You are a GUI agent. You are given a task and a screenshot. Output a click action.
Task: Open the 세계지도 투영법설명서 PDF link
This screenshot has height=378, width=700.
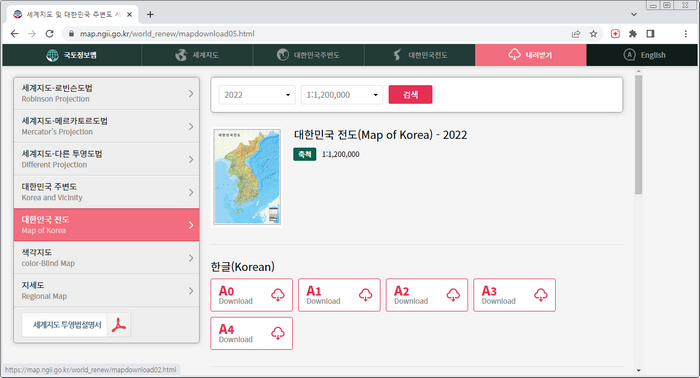point(76,325)
